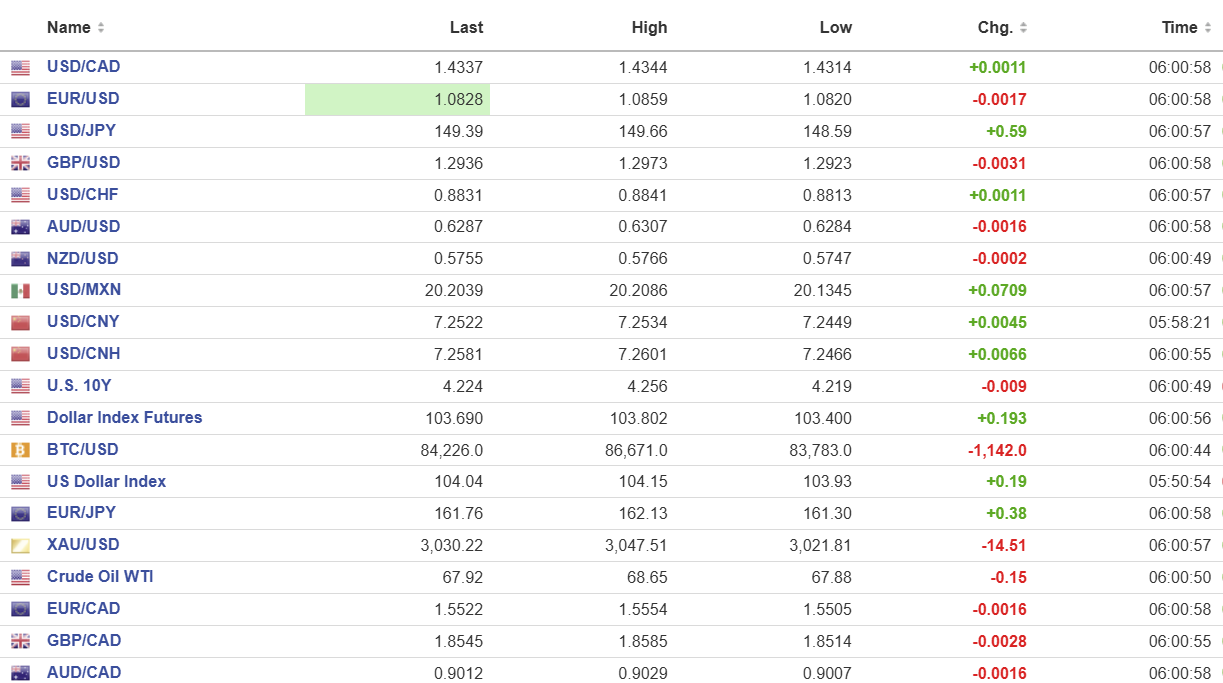Click the EU flag icon next to EUR/USD
This screenshot has height=683, width=1223.
[x=20, y=100]
